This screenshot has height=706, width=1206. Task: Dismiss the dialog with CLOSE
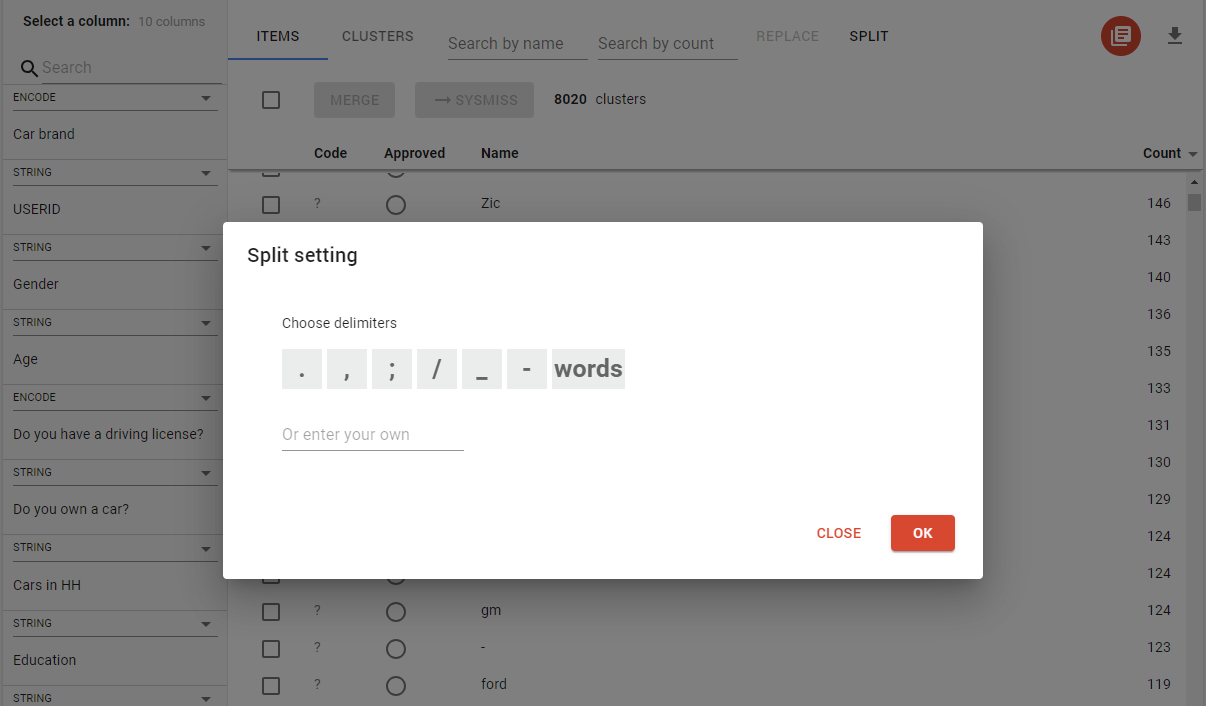pos(839,533)
